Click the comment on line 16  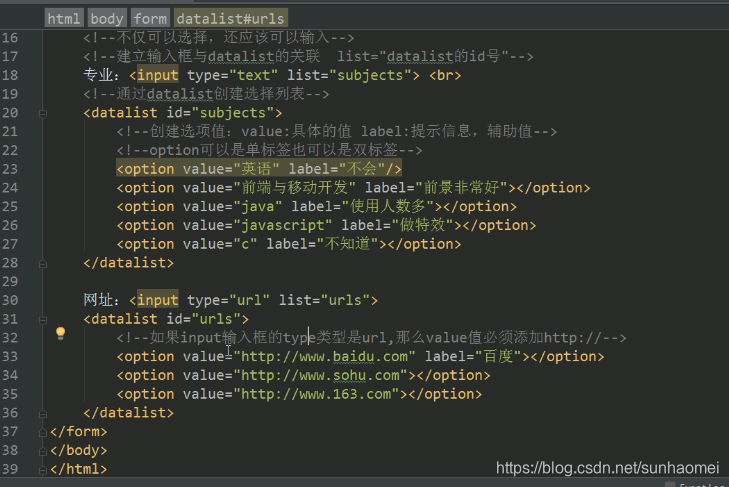pos(219,38)
